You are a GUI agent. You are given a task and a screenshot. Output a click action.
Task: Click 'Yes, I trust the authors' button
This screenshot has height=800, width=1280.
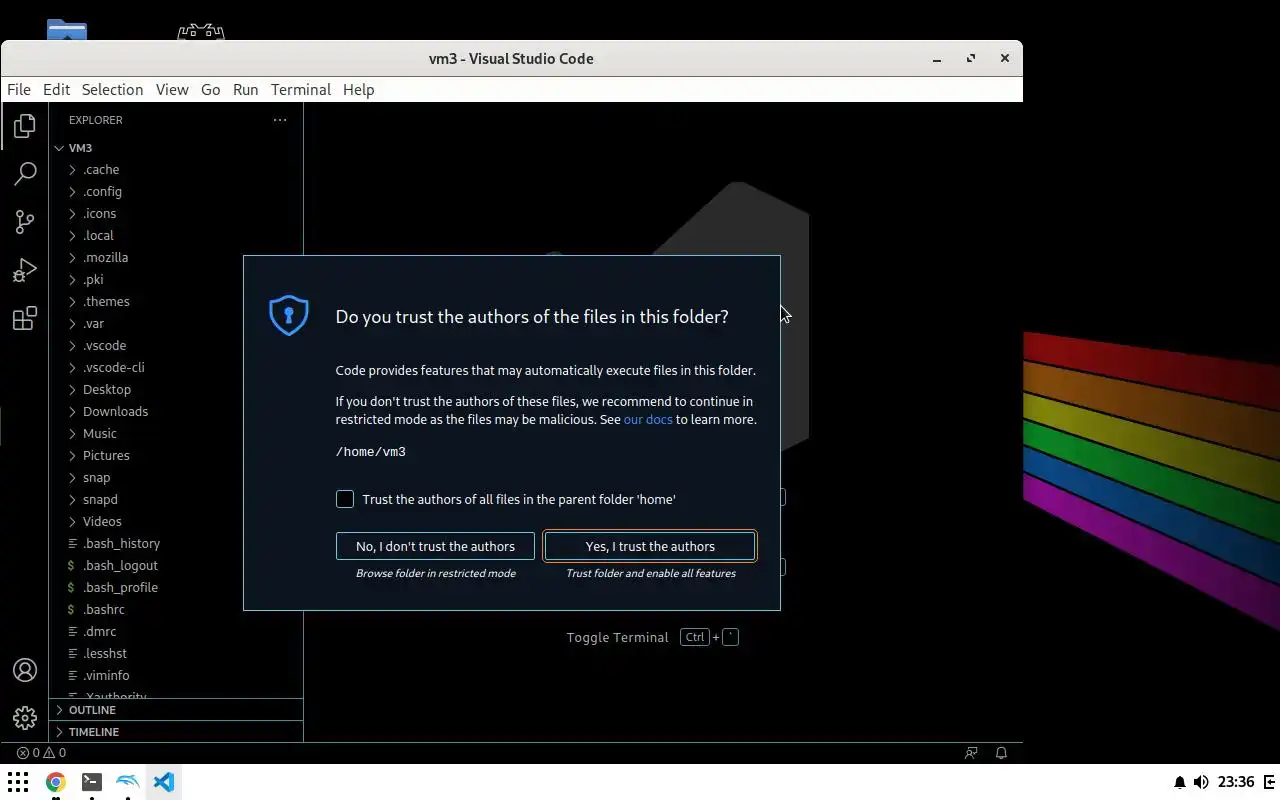(x=650, y=546)
